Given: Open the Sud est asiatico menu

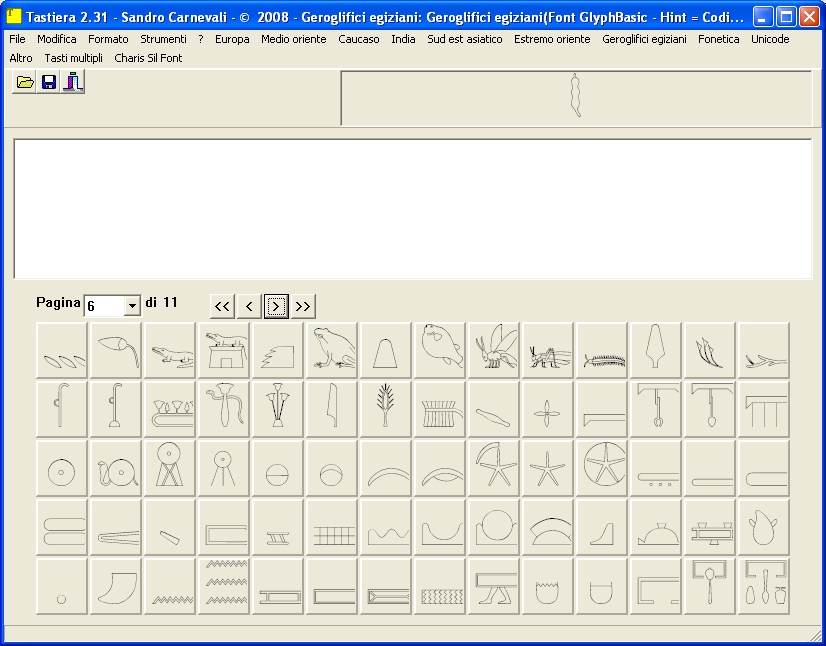Looking at the screenshot, I should click(465, 39).
